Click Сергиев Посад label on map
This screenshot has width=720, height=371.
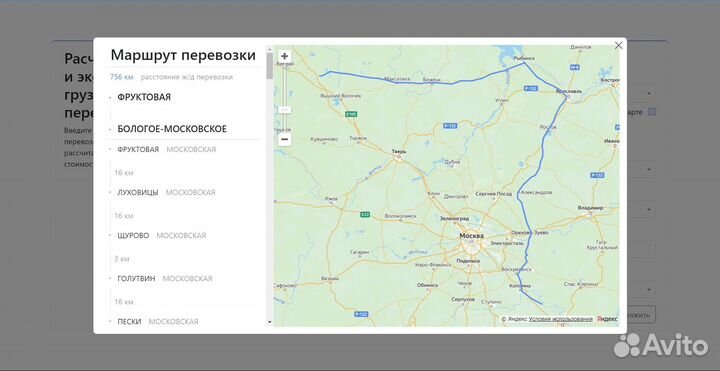494,194
